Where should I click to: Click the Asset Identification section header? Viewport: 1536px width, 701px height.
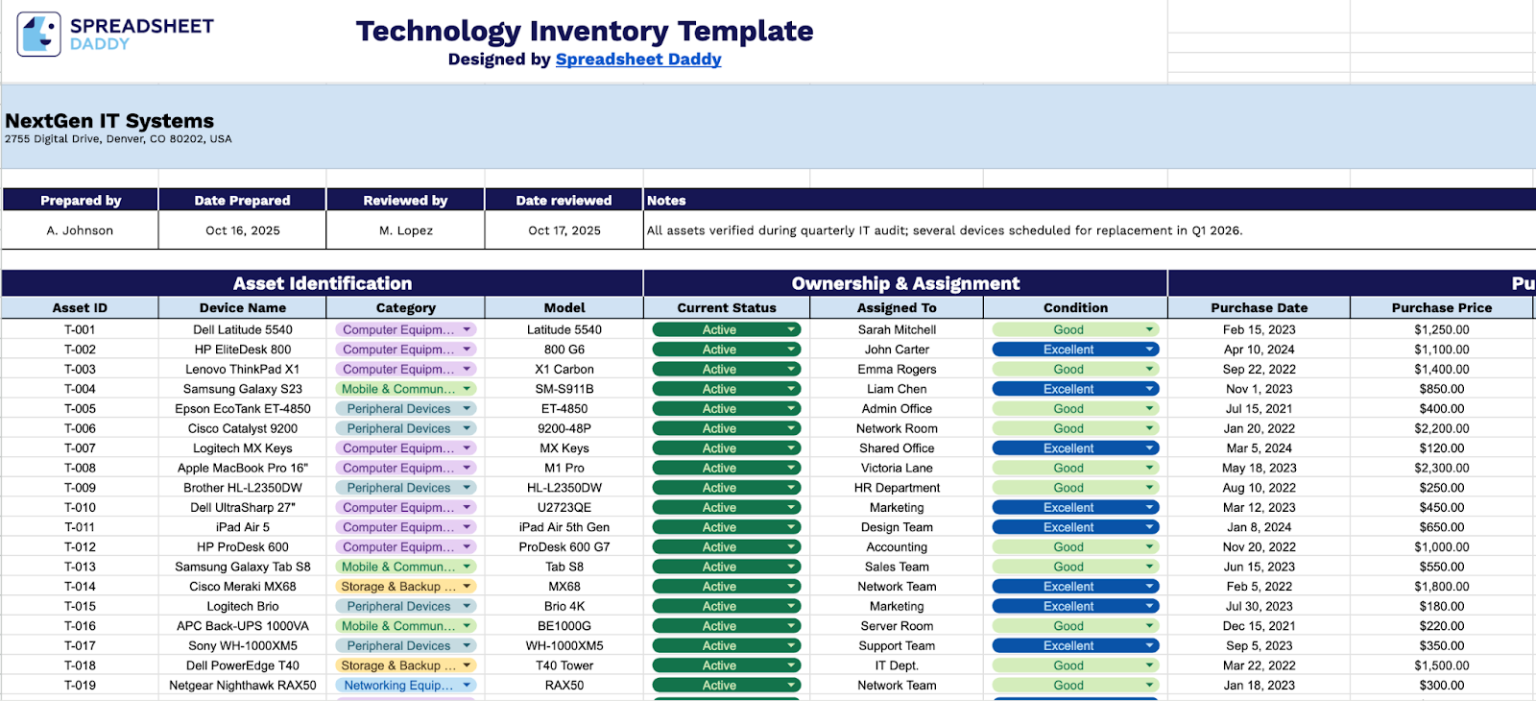point(322,283)
